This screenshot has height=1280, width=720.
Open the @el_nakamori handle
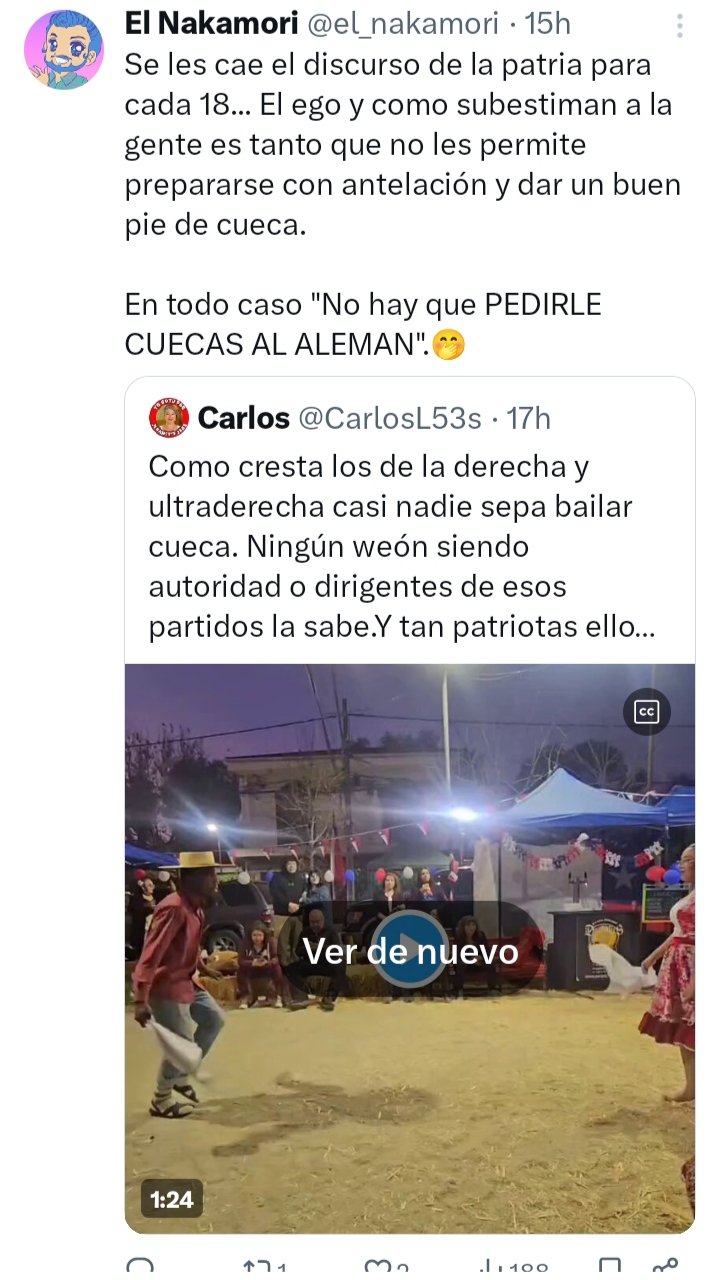coord(402,24)
